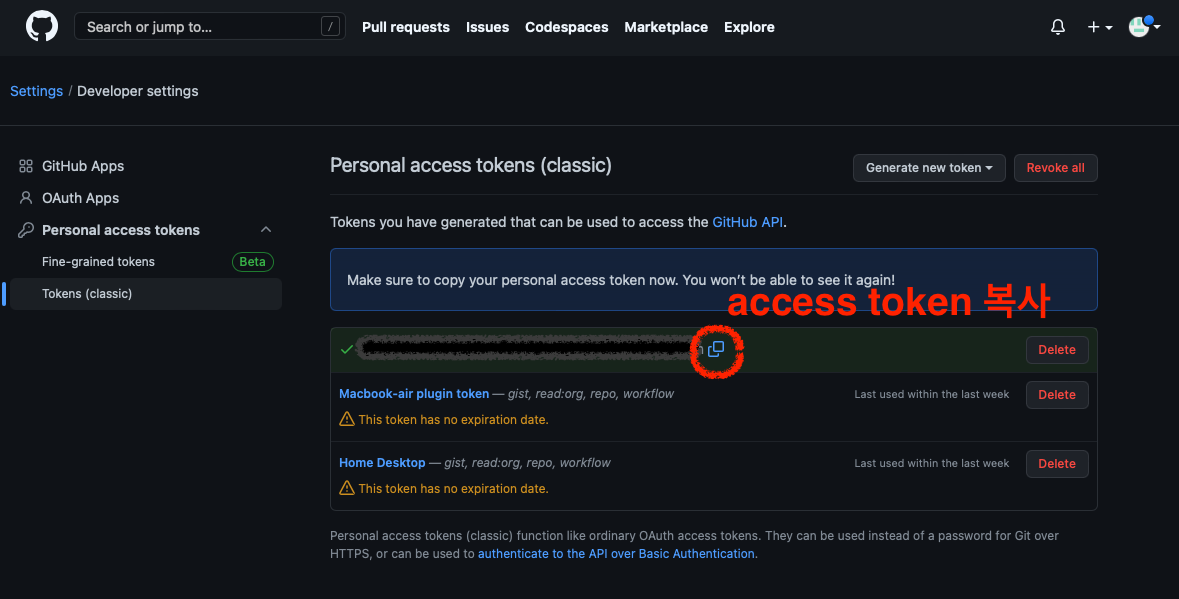Image resolution: width=1179 pixels, height=599 pixels.
Task: Expand the Generate new token dropdown
Action: pos(929,168)
